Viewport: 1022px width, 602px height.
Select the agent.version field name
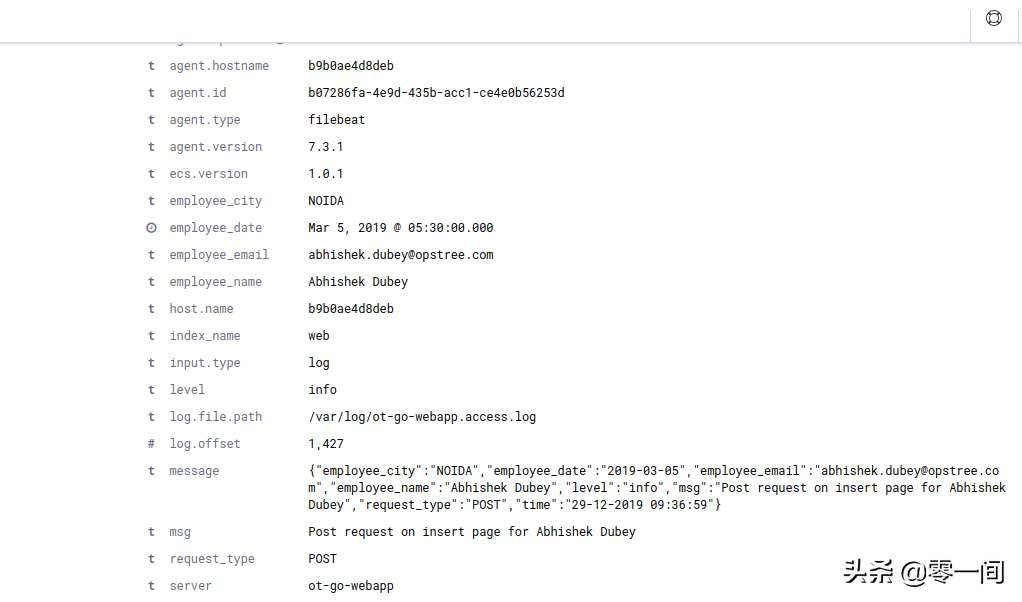216,147
